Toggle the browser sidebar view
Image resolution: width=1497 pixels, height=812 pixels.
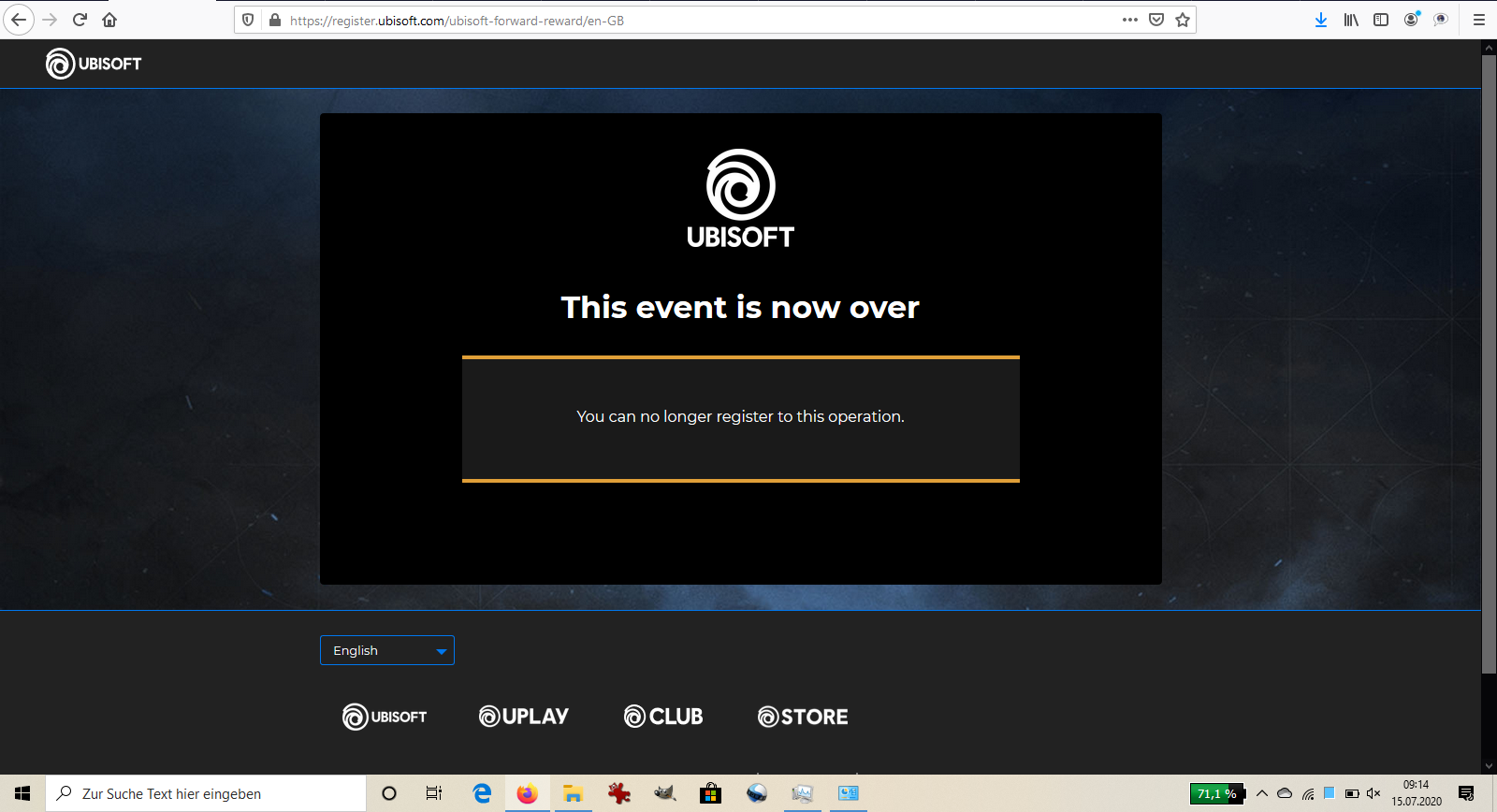tap(1381, 20)
